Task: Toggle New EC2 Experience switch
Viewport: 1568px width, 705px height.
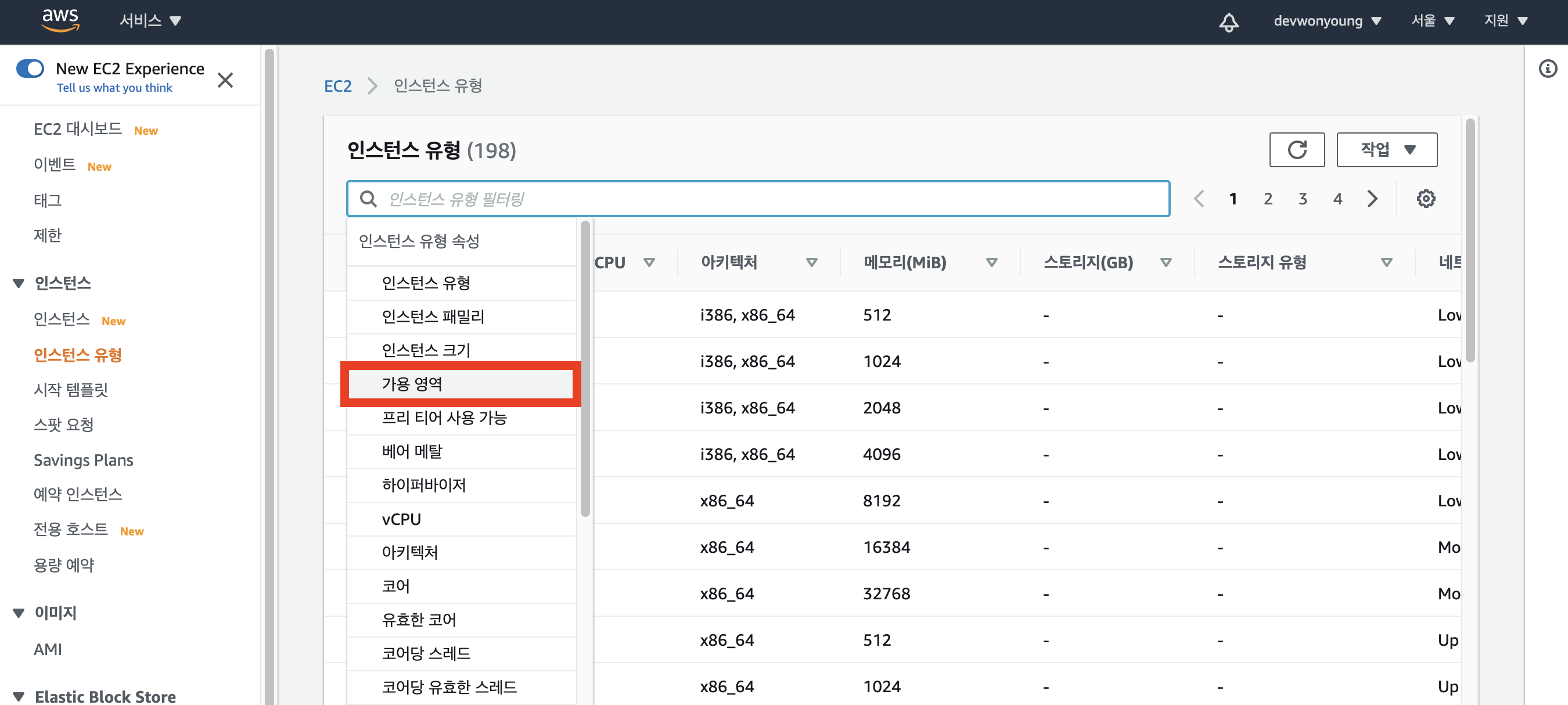Action: pos(30,68)
